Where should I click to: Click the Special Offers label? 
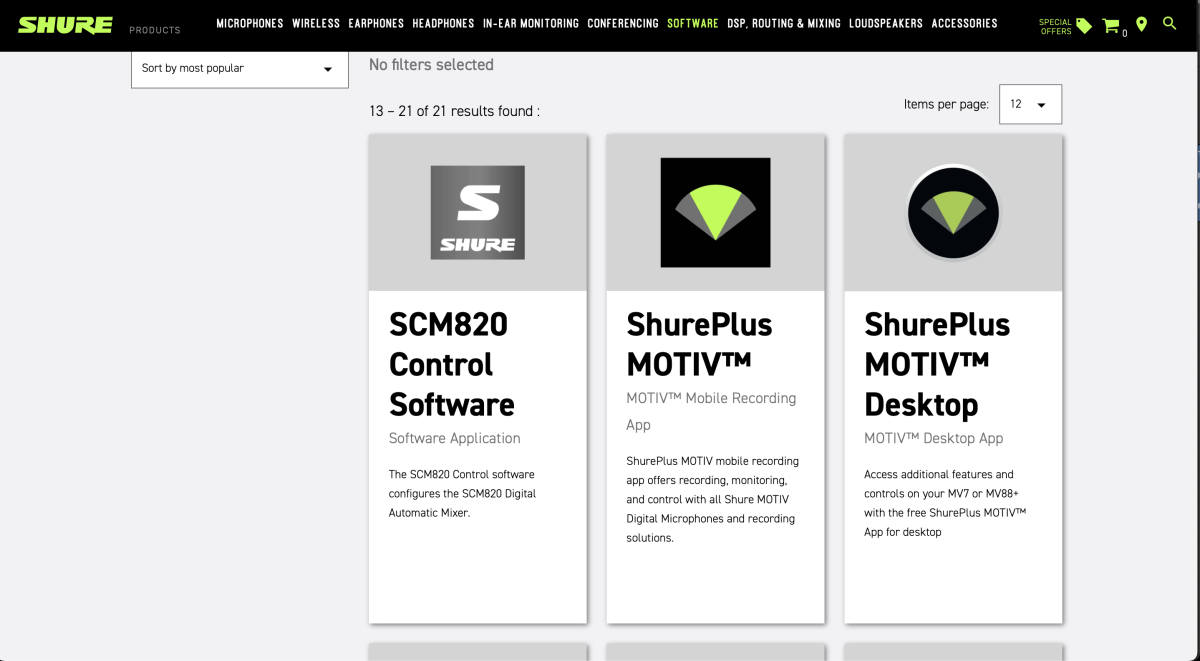click(x=1055, y=26)
